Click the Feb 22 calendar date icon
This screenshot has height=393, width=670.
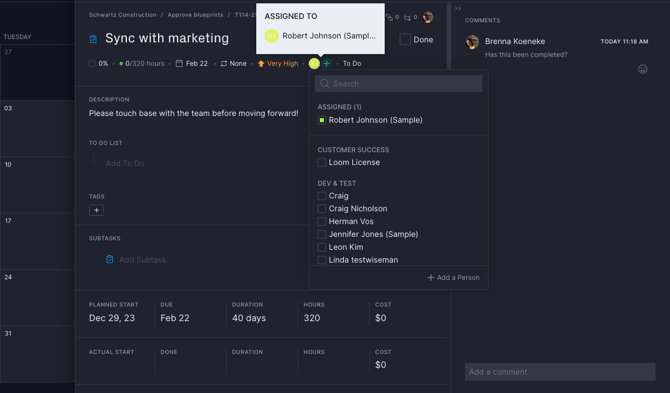179,64
